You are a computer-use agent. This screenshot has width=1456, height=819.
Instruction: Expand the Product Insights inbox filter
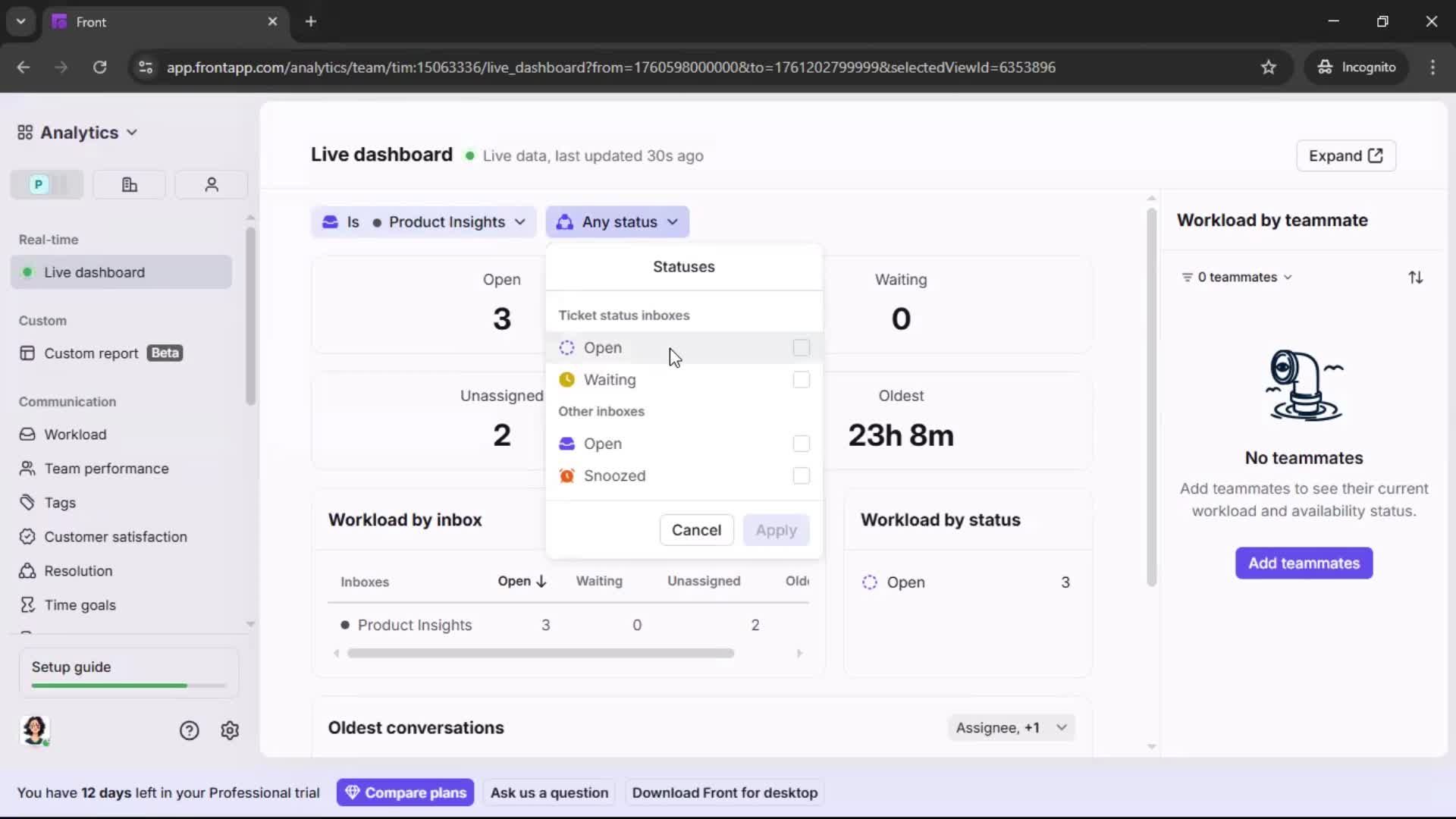(x=424, y=221)
